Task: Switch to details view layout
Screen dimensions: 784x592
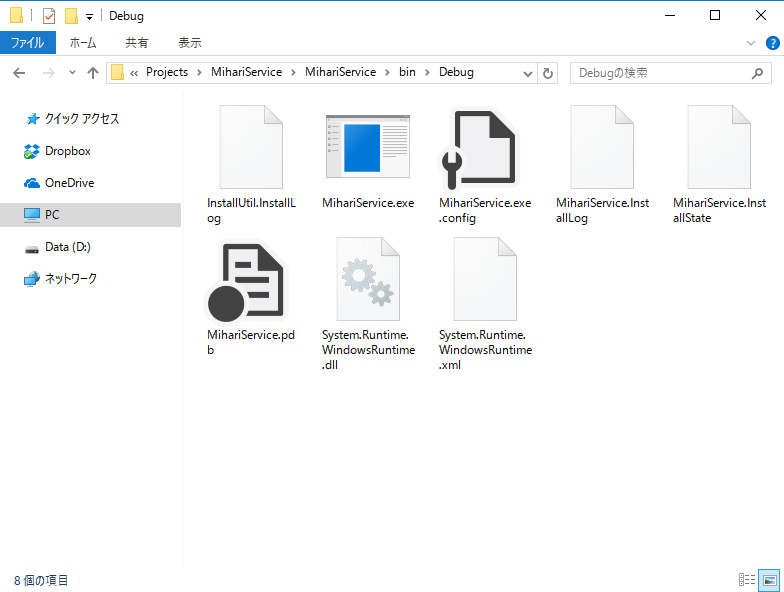Action: click(747, 580)
